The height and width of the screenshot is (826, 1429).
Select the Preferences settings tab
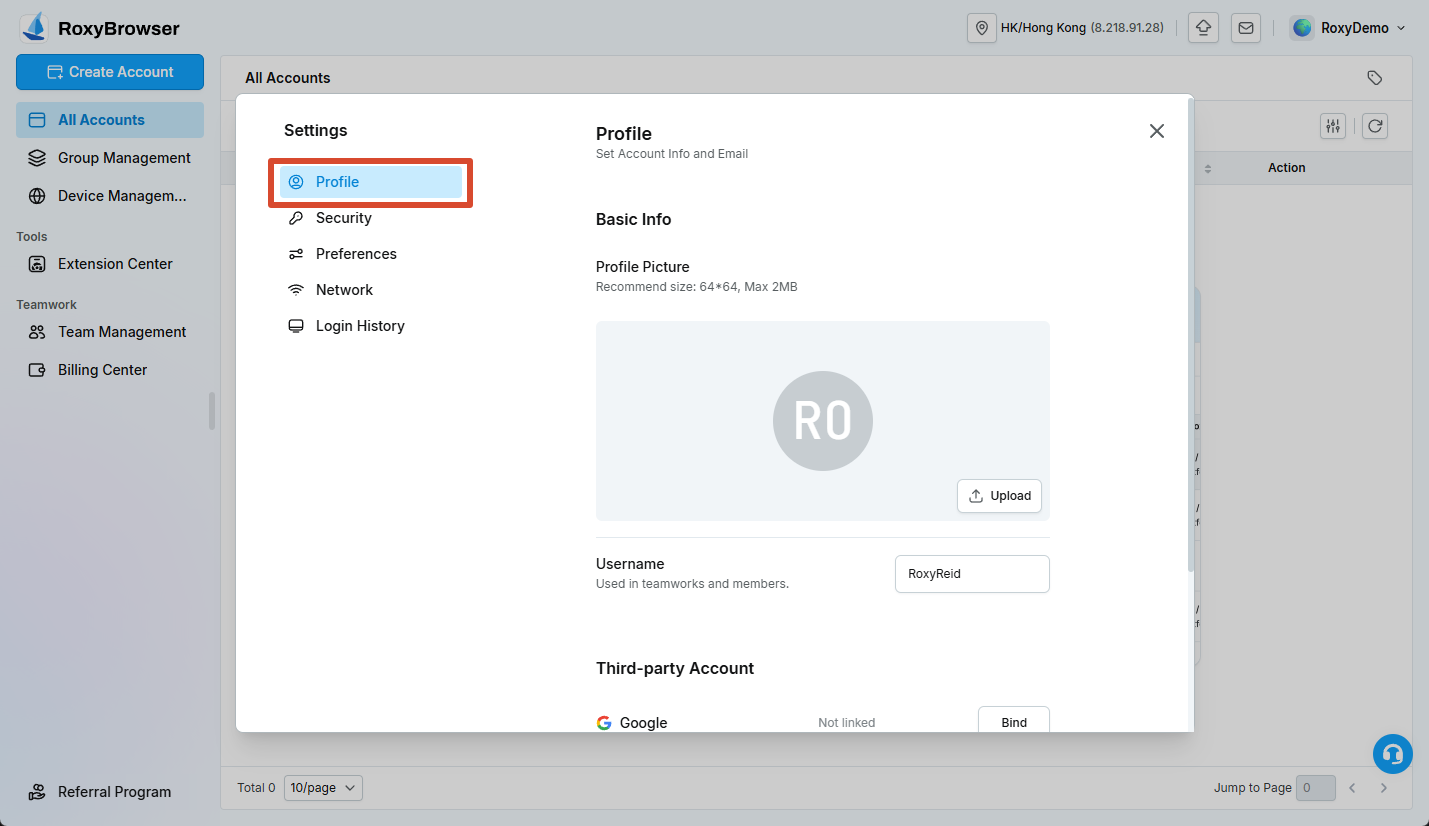click(x=371, y=254)
